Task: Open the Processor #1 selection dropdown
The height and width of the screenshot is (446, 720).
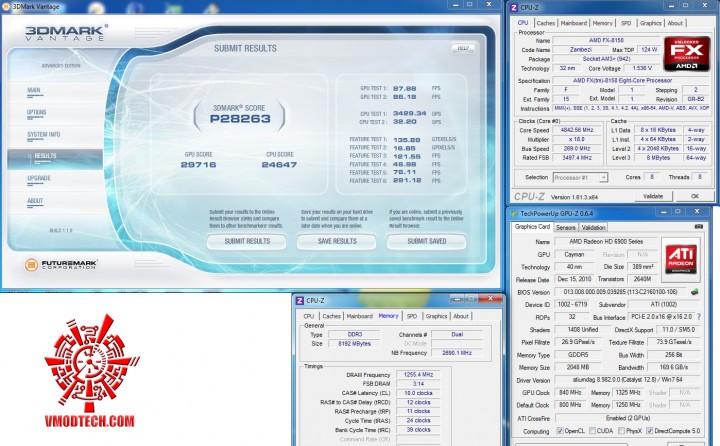Action: coord(580,177)
